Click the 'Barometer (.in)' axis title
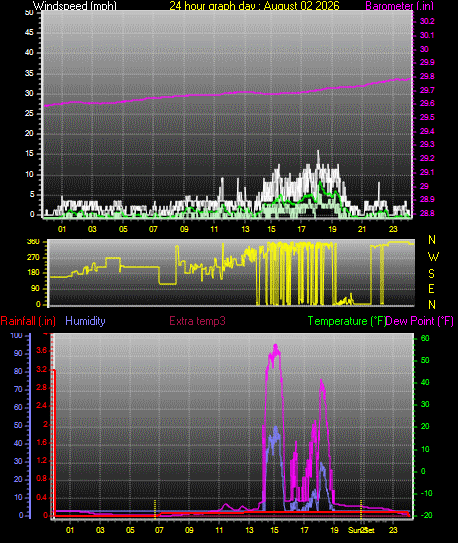This screenshot has height=543, width=458. click(399, 6)
